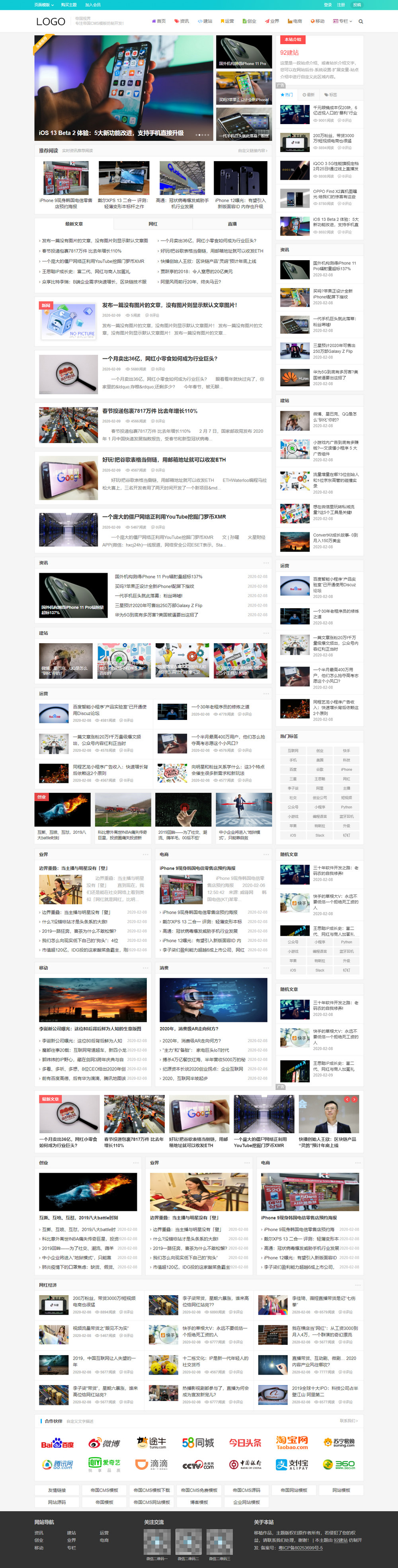Select 电商 in the main navigation
The height and width of the screenshot is (1568, 398).
(x=295, y=21)
